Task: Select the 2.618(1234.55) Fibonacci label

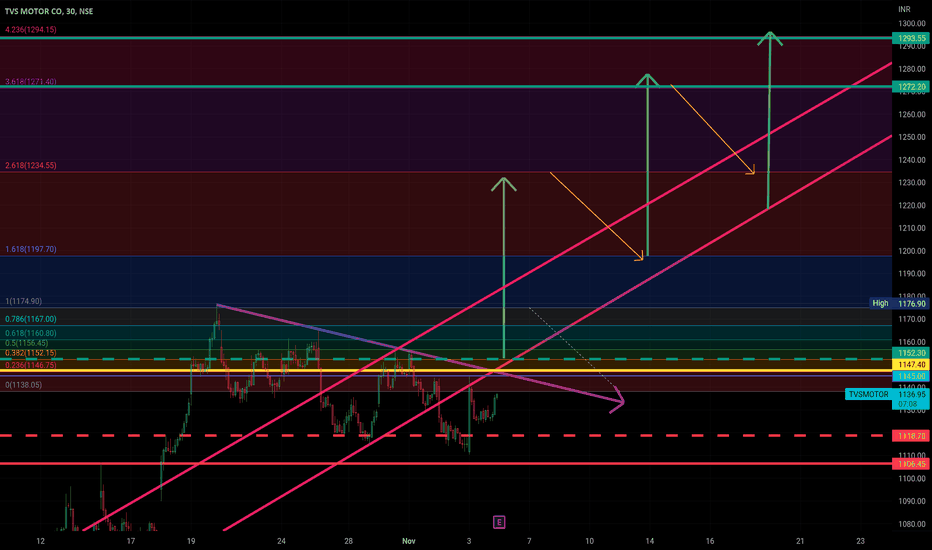Action: tap(31, 165)
